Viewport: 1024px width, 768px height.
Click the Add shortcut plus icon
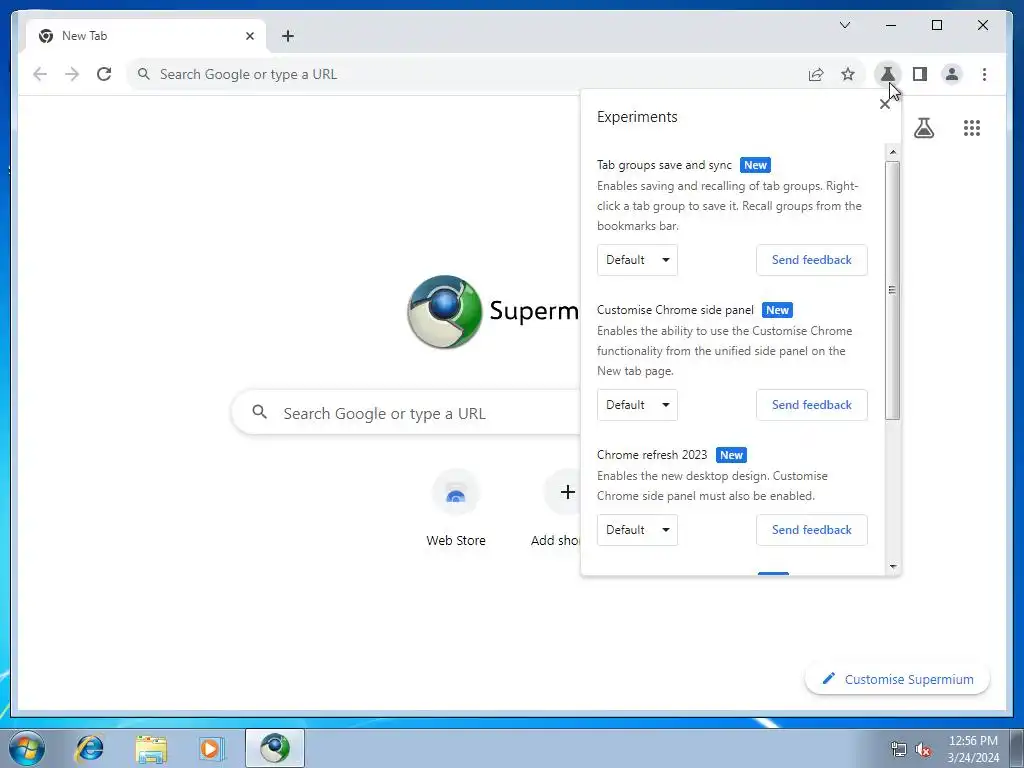tap(568, 492)
